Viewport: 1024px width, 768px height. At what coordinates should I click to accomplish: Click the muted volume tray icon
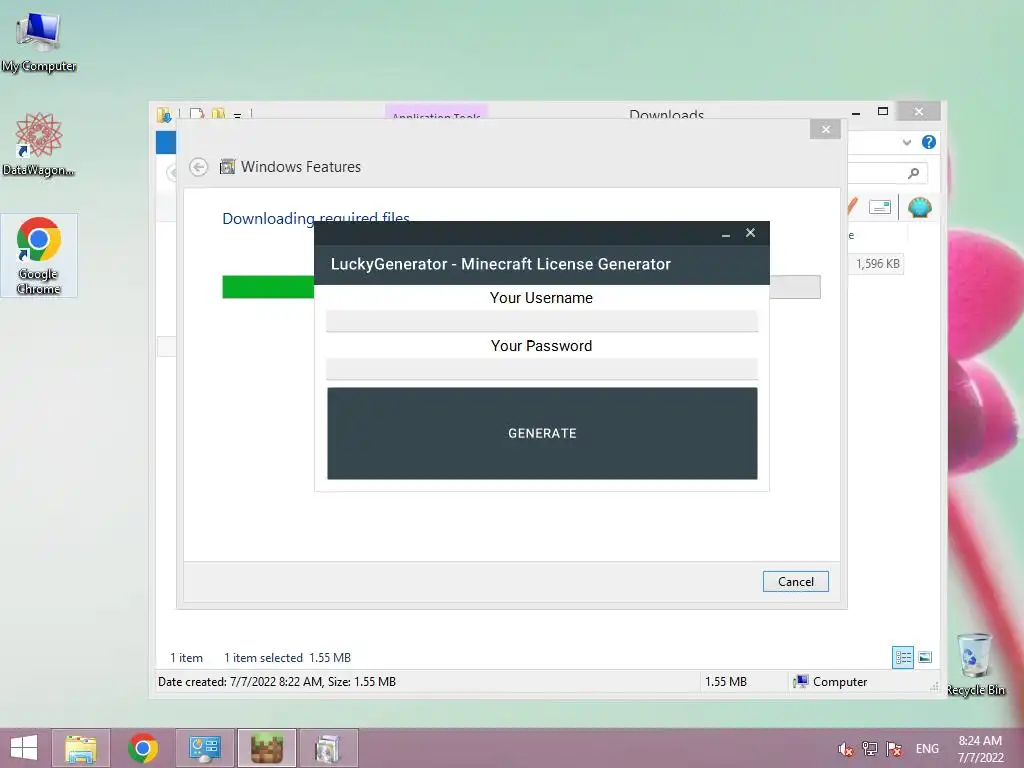tap(845, 749)
